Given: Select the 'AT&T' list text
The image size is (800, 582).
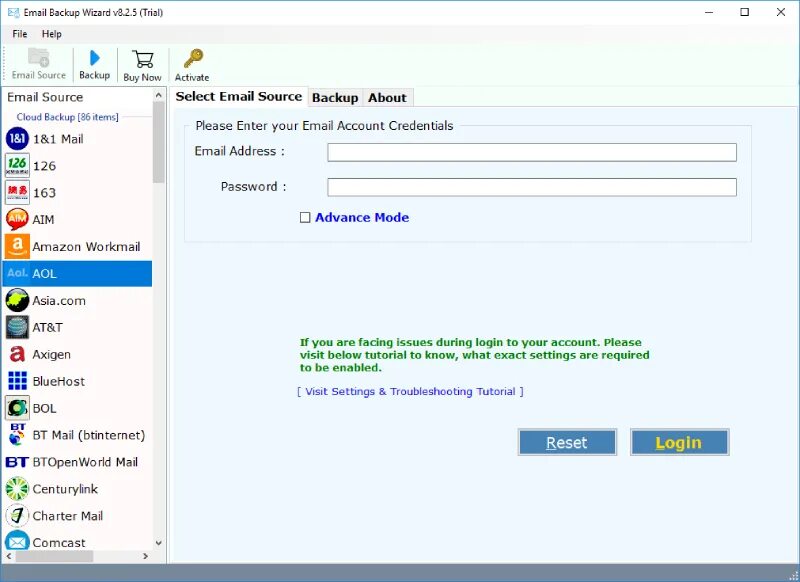Looking at the screenshot, I should pos(47,327).
